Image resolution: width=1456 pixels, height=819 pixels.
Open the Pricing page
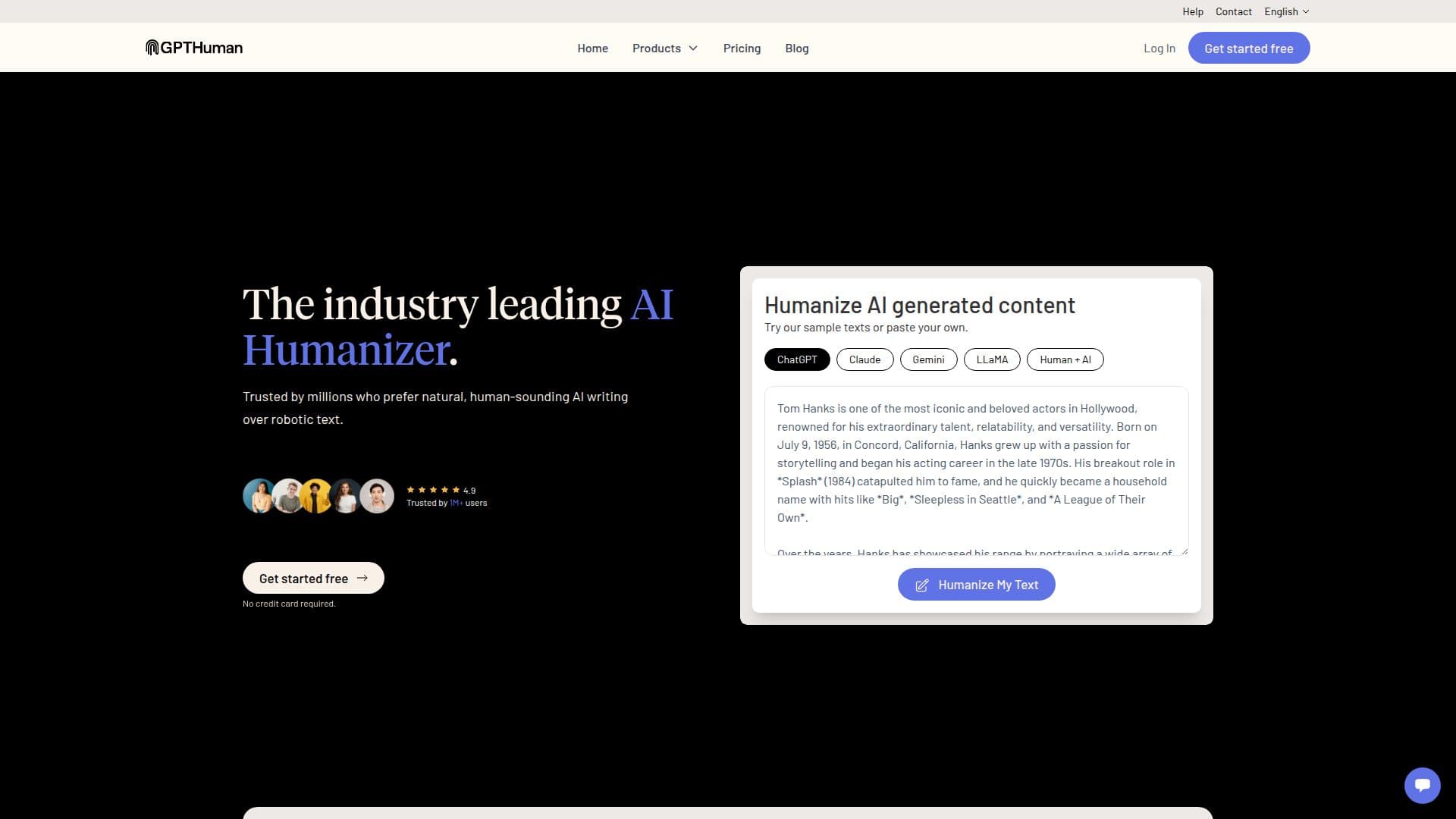point(742,48)
